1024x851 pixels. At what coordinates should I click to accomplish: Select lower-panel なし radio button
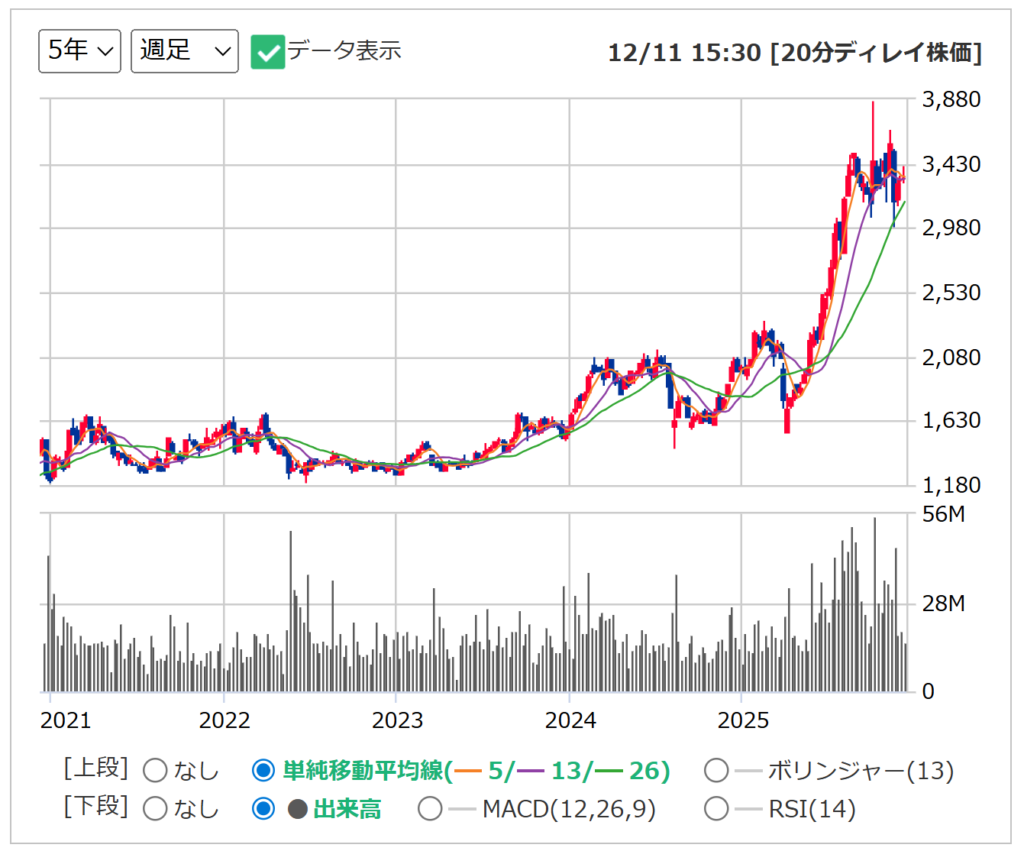click(x=156, y=808)
